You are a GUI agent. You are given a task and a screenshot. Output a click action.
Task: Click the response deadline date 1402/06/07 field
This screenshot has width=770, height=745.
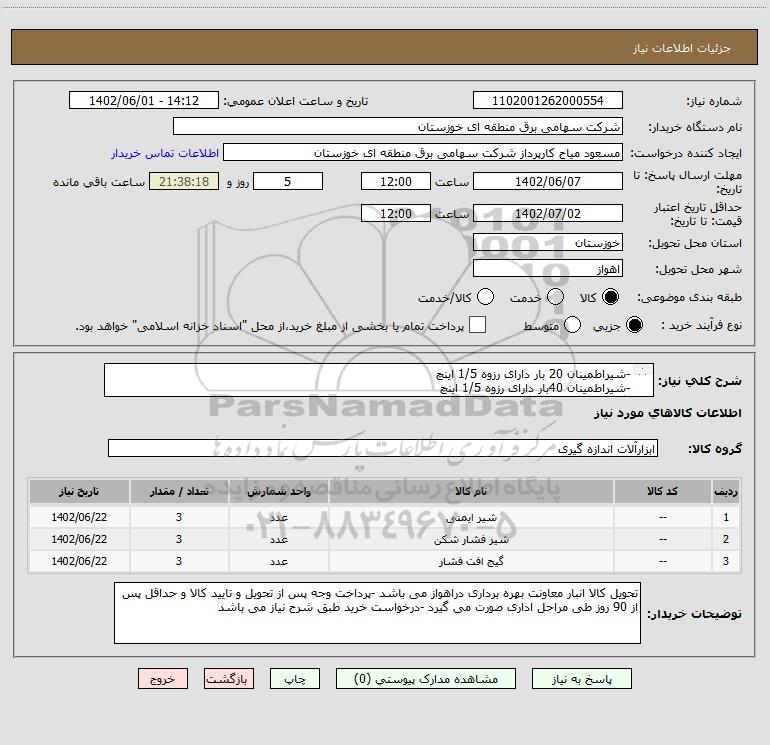pyautogui.click(x=548, y=181)
